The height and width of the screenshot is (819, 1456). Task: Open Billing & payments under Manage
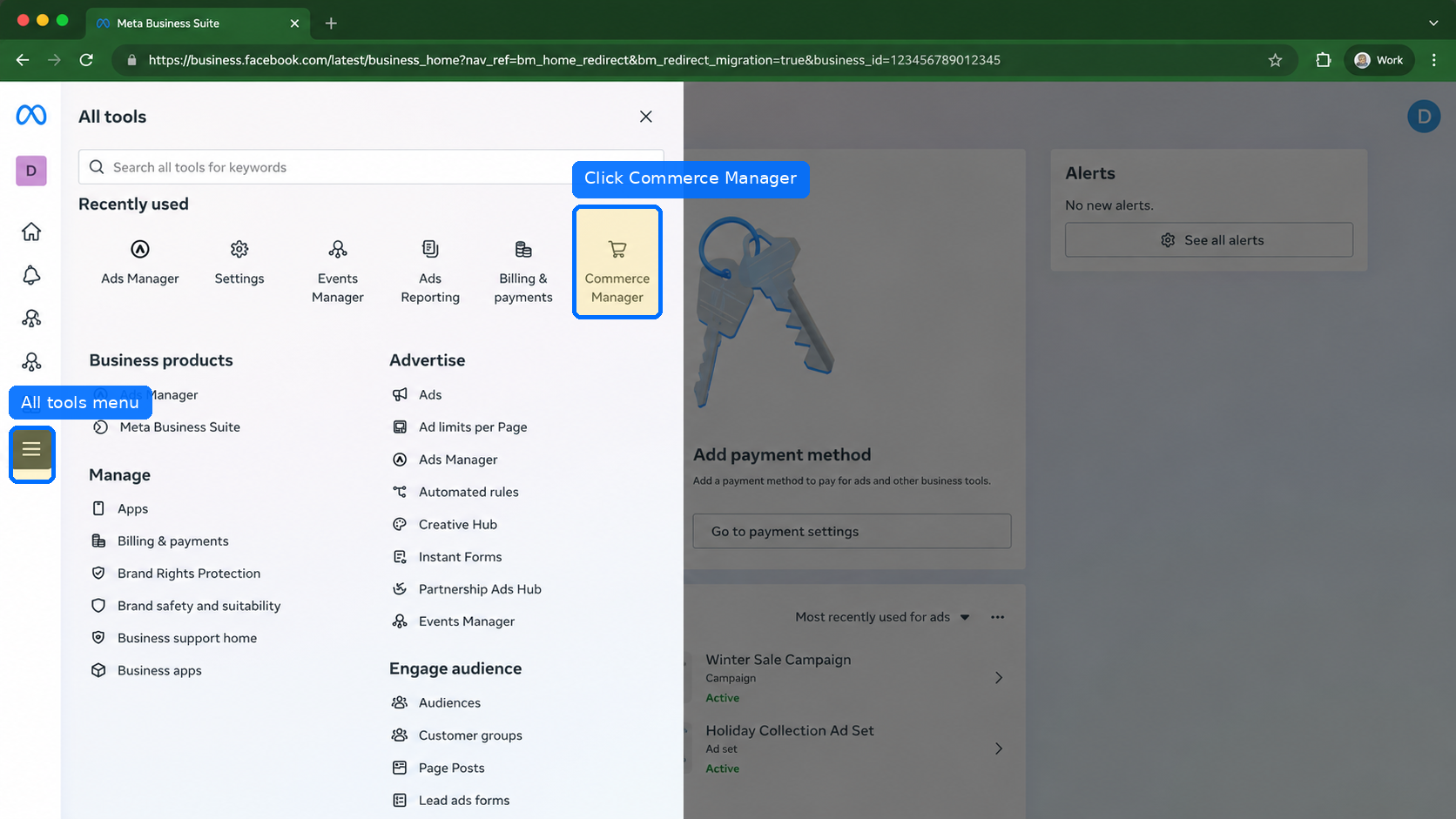pos(160,541)
